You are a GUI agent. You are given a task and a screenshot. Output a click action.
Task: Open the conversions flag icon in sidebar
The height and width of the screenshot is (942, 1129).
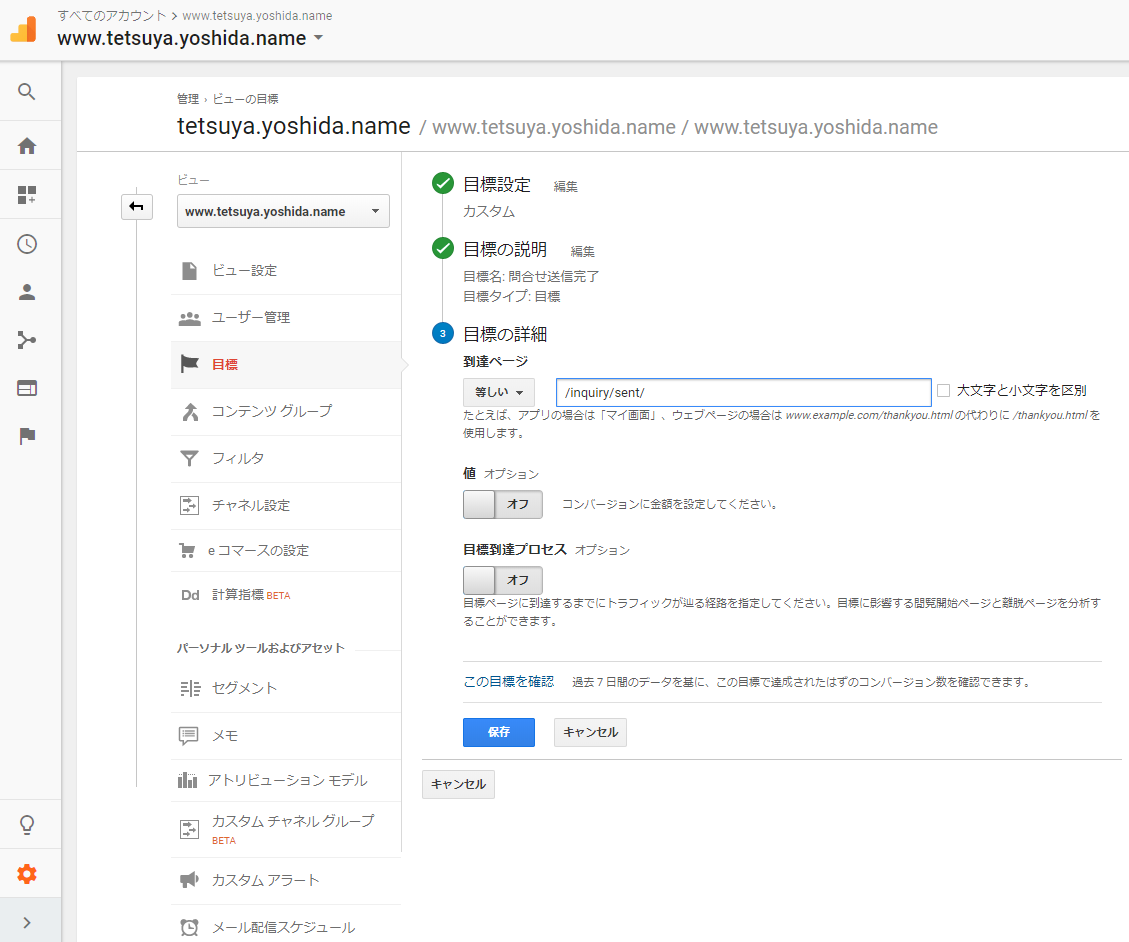click(x=27, y=436)
